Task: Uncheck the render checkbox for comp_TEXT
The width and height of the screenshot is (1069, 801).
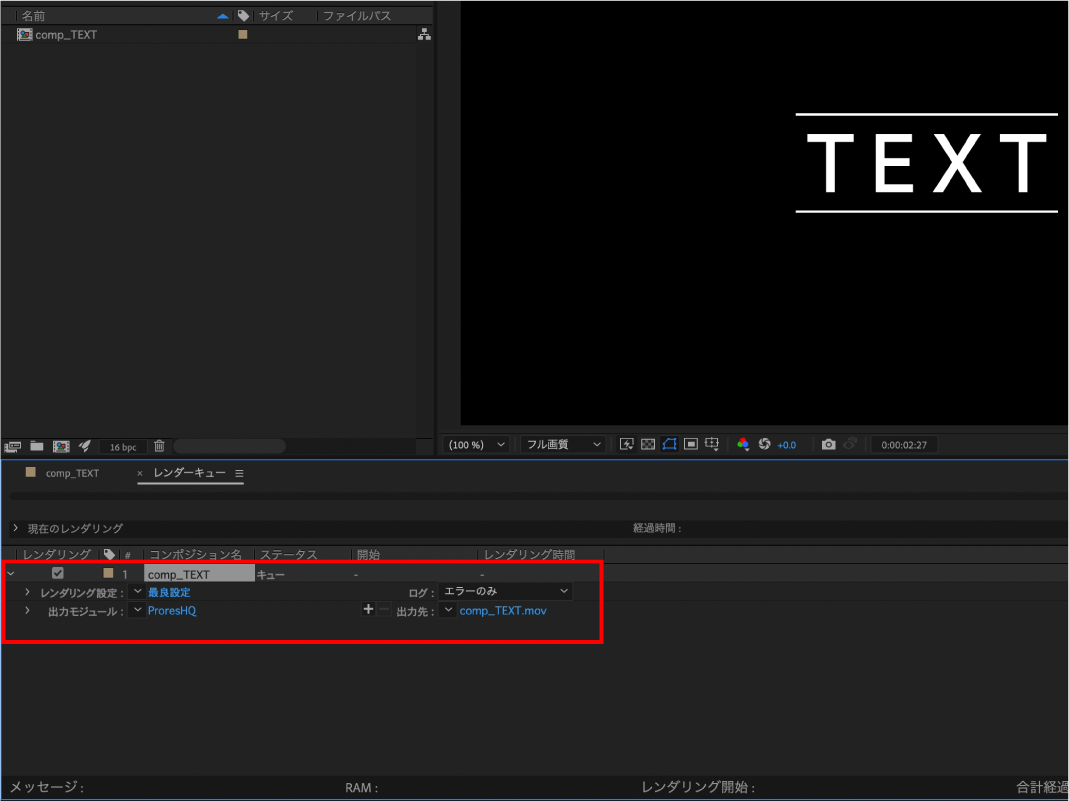Action: (x=58, y=573)
